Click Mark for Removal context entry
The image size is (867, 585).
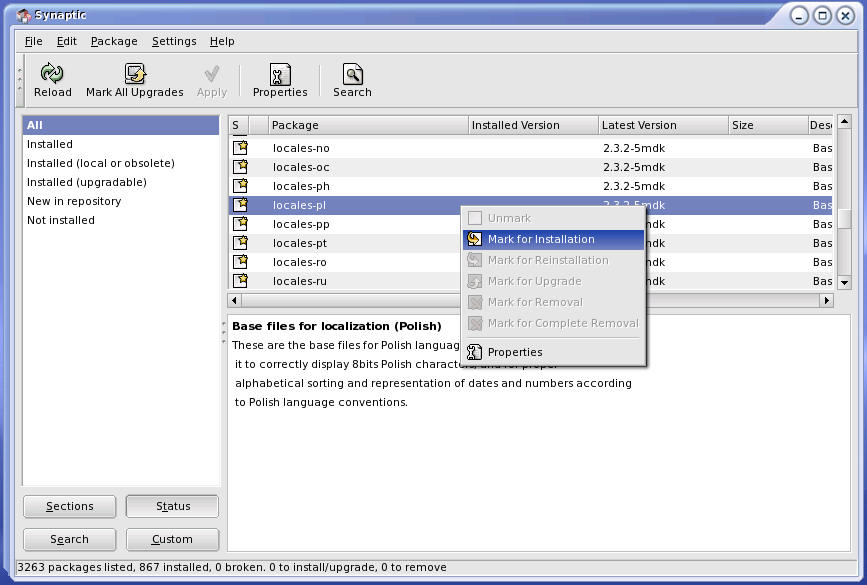coord(553,302)
